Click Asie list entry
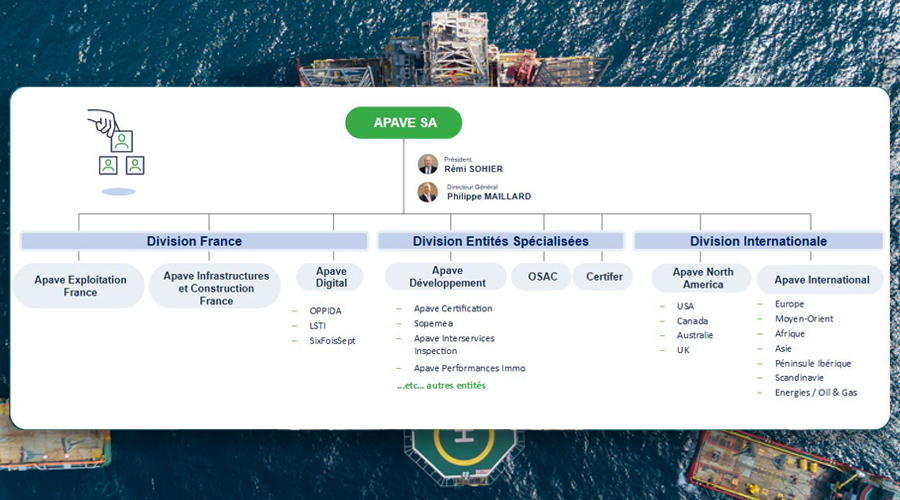 783,348
